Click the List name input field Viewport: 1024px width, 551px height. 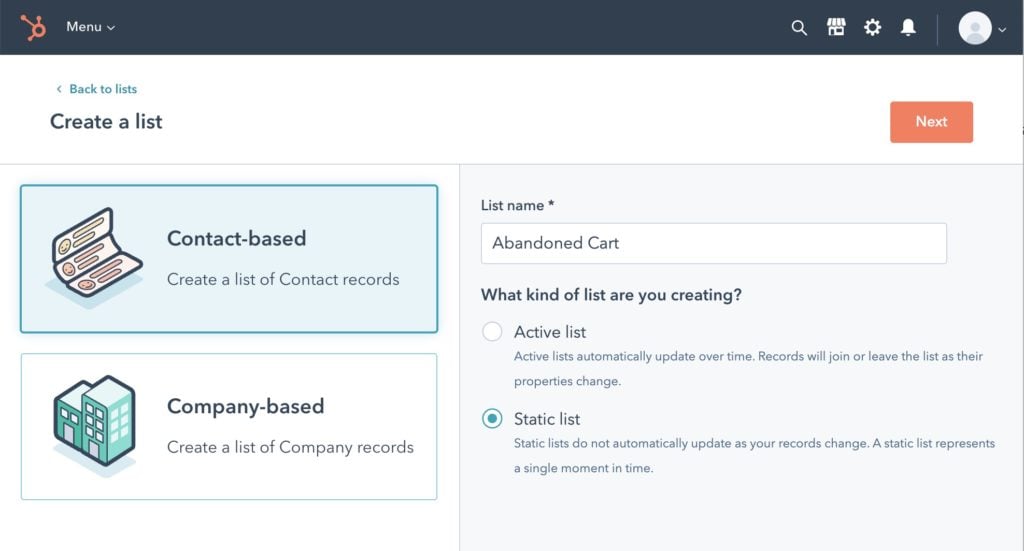pyautogui.click(x=713, y=243)
